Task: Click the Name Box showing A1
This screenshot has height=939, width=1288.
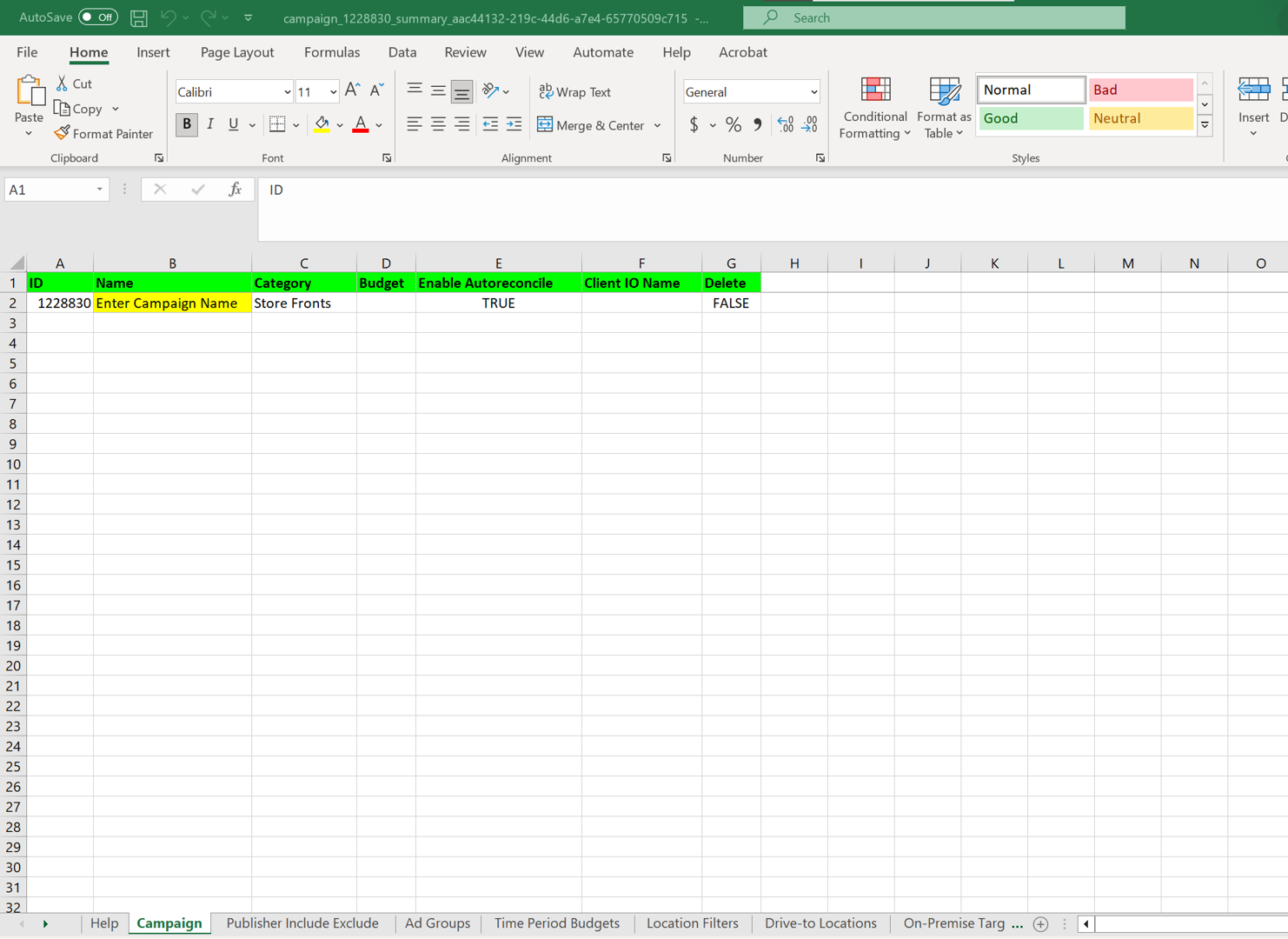Action: [x=48, y=190]
